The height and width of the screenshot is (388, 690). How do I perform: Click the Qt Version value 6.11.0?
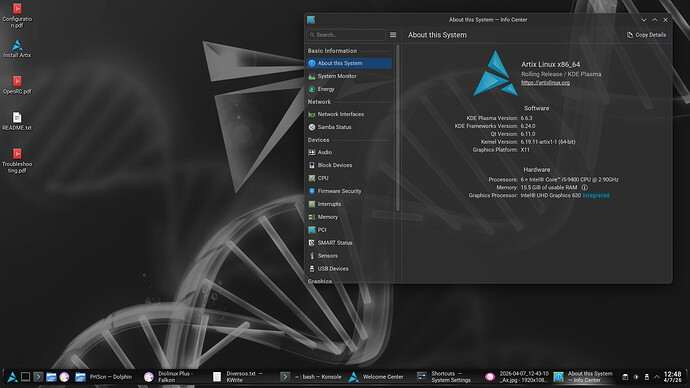528,134
